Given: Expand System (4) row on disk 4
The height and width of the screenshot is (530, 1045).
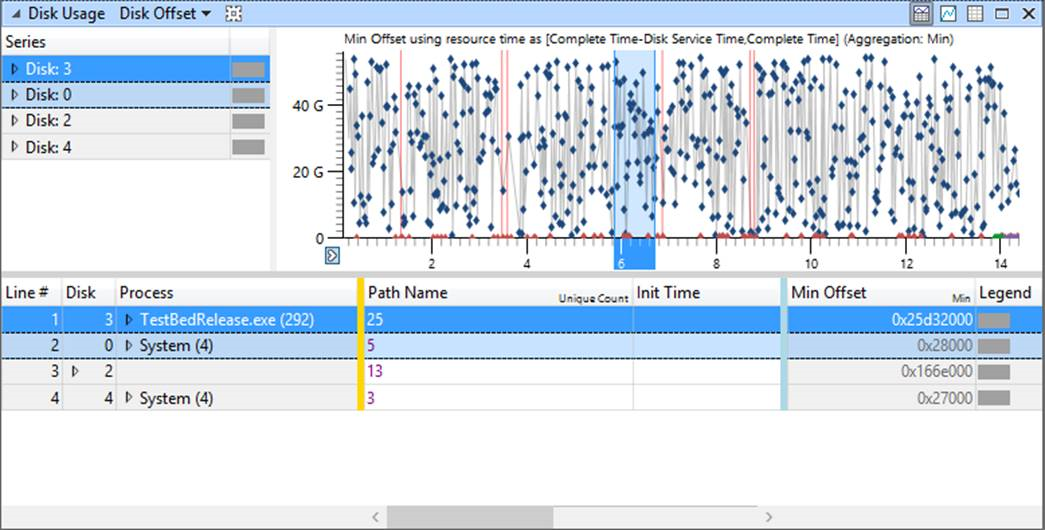Looking at the screenshot, I should (129, 398).
